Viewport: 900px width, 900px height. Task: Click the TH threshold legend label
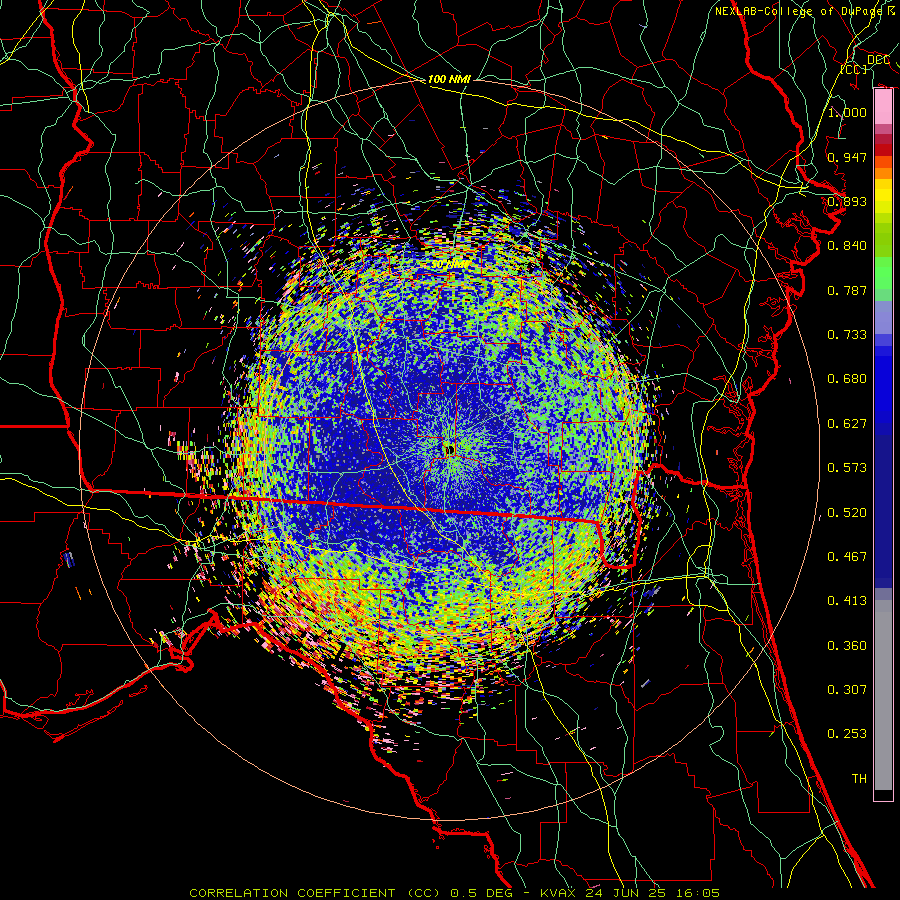(859, 779)
